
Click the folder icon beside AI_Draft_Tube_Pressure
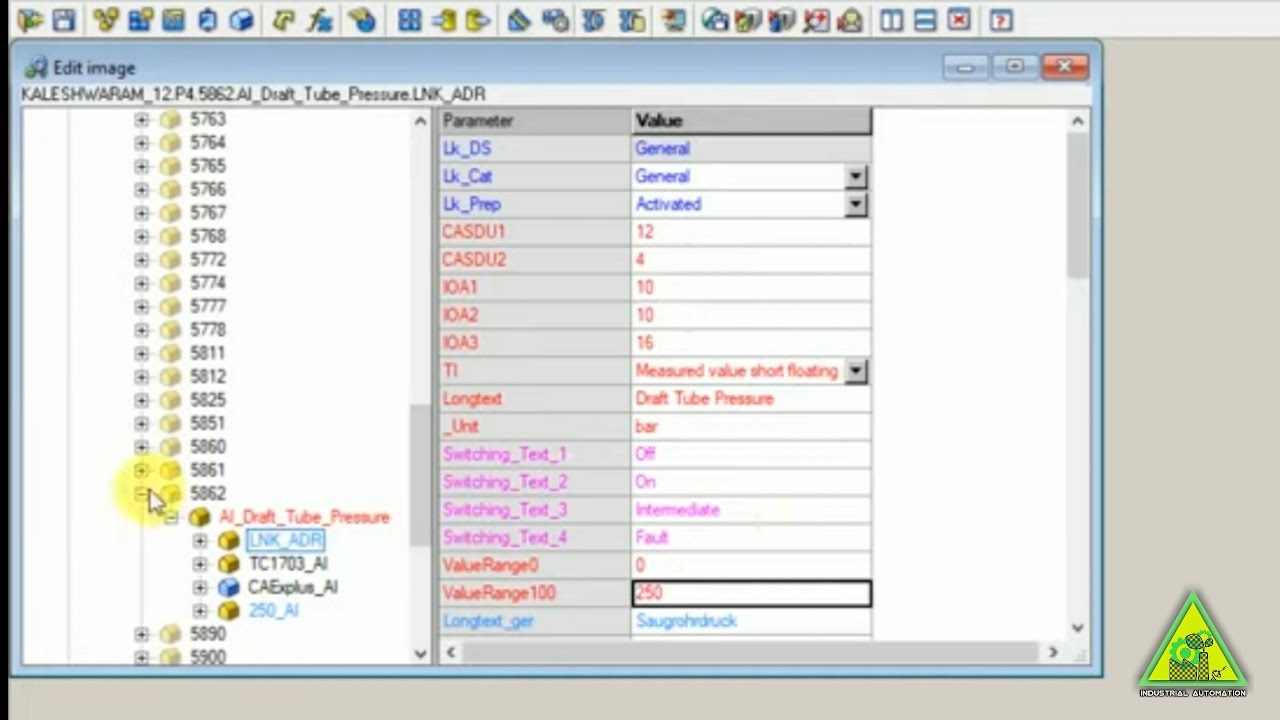click(x=200, y=517)
